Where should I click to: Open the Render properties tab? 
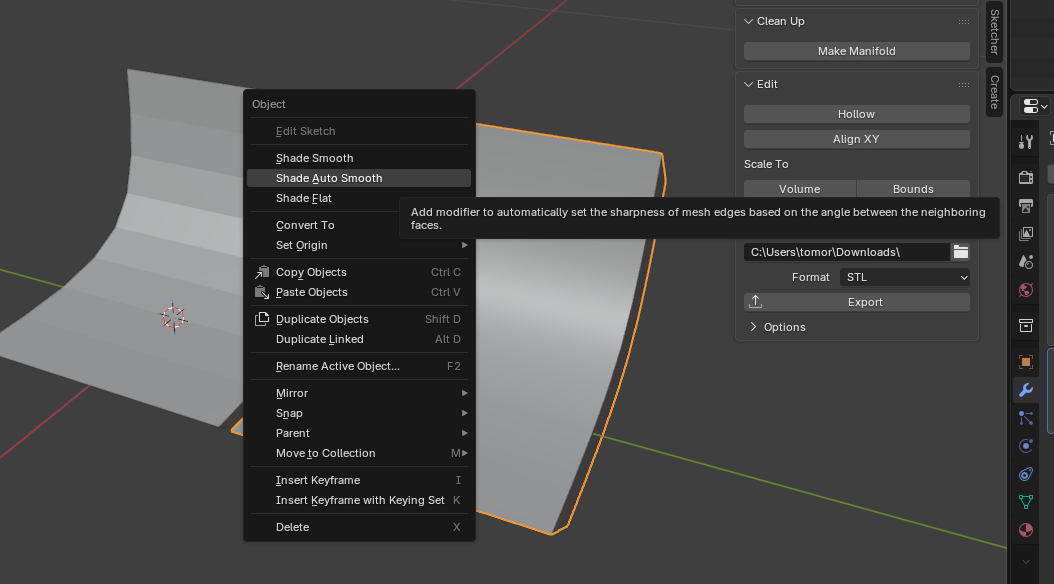click(1025, 178)
